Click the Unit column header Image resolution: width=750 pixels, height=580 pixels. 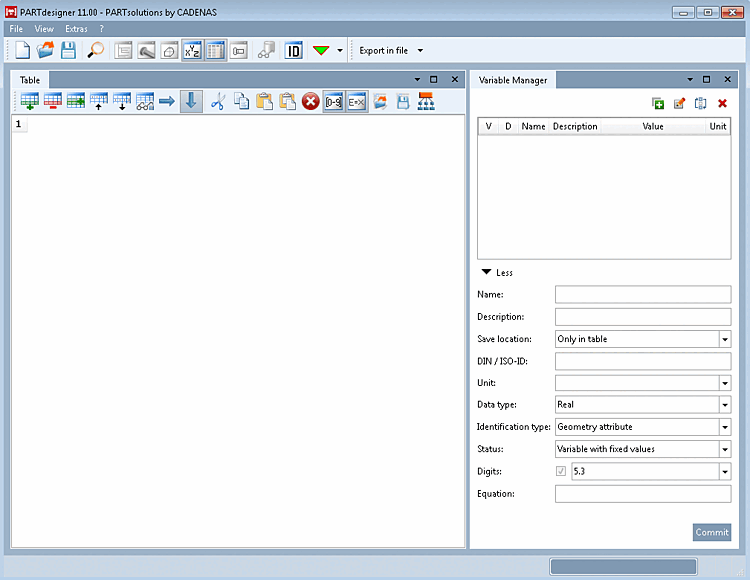tap(717, 126)
